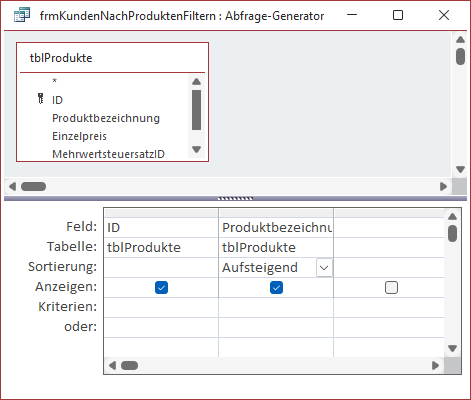The height and width of the screenshot is (400, 471).
Task: Click the tblProdukte table title bar
Action: click(112, 58)
